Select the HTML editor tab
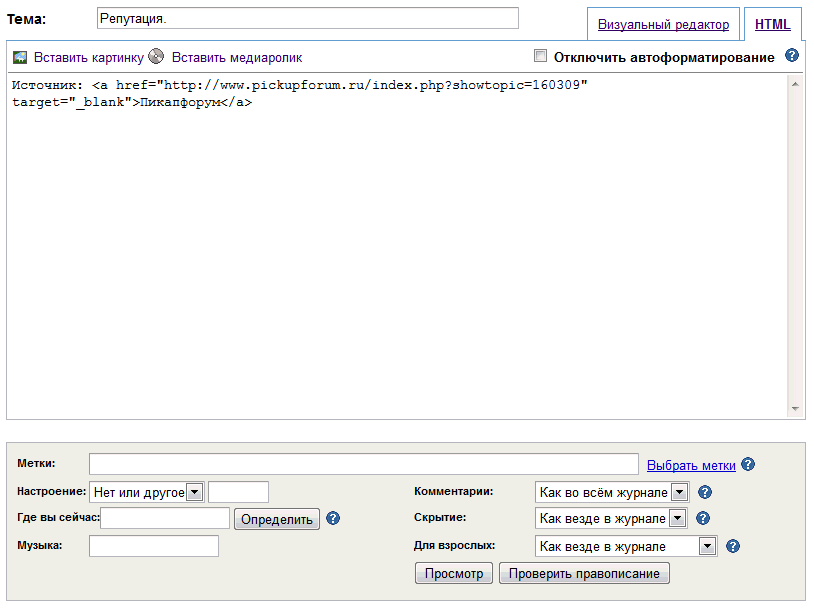Viewport: 814px width, 611px height. (x=772, y=25)
